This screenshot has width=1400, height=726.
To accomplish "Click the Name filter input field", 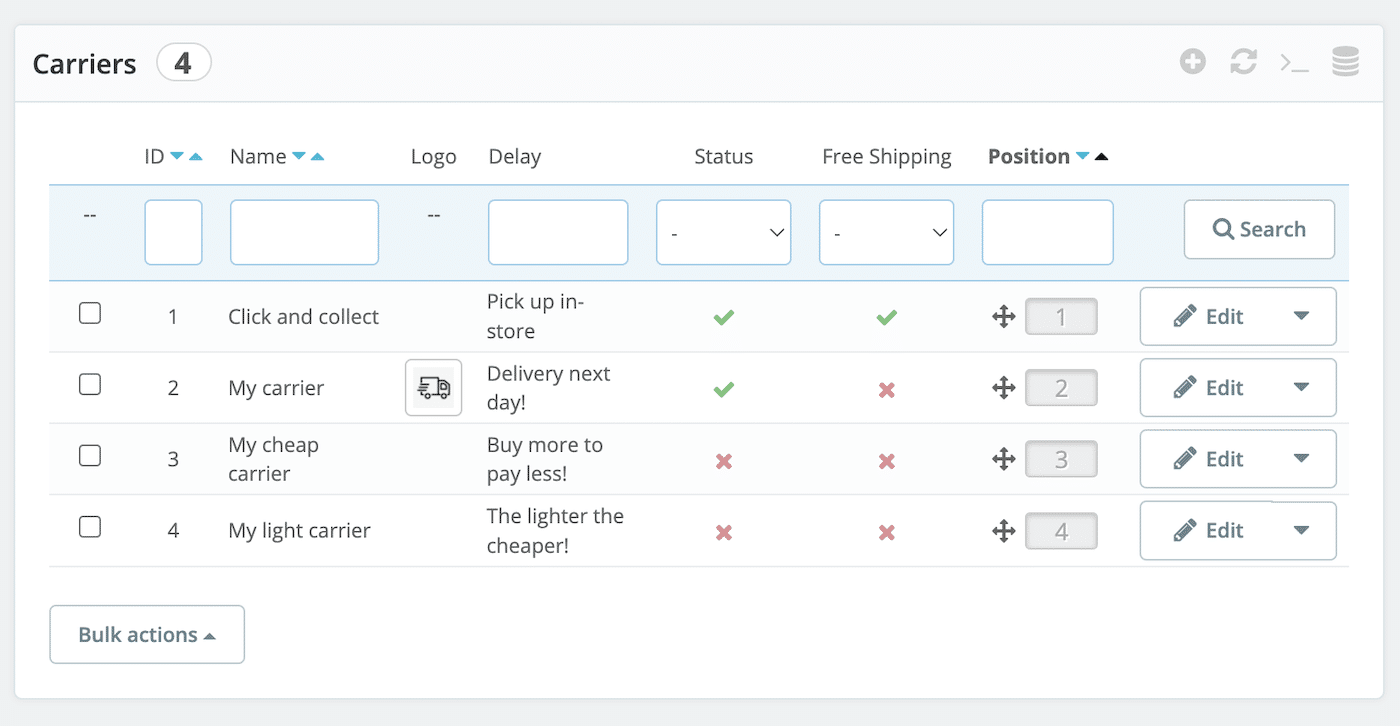I will point(304,231).
